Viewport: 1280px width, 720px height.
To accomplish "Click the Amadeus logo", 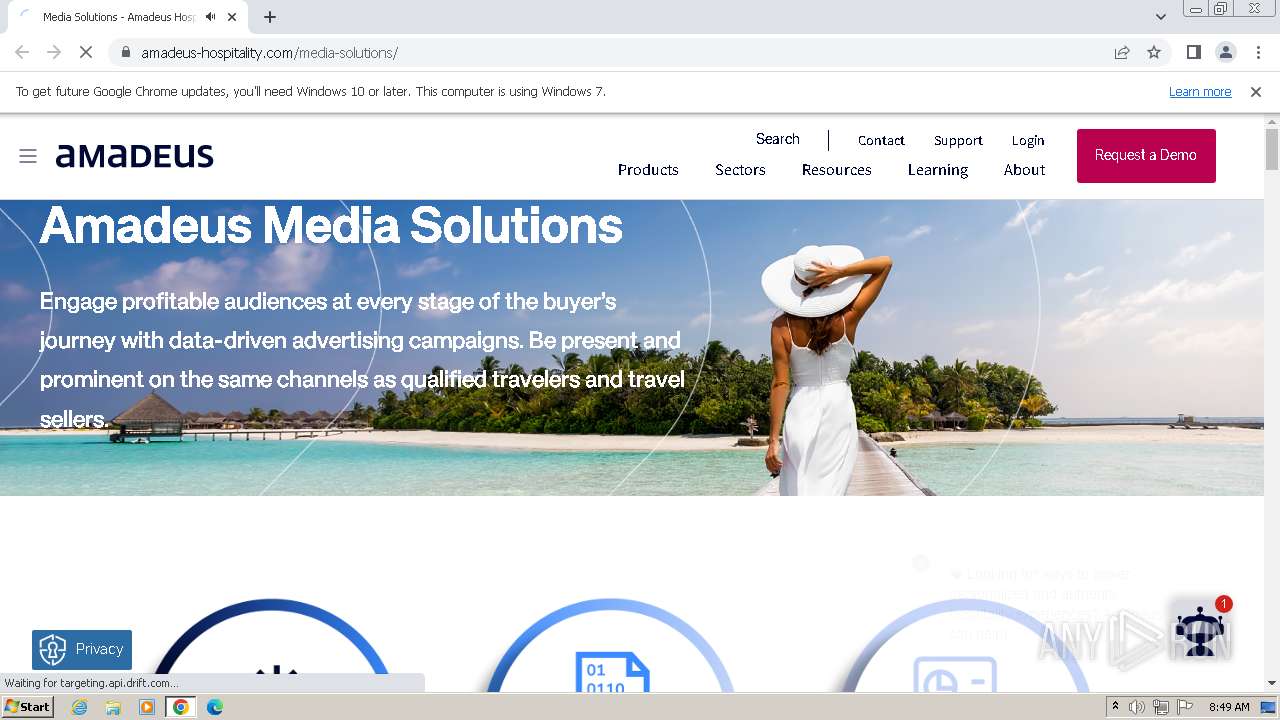I will point(135,156).
